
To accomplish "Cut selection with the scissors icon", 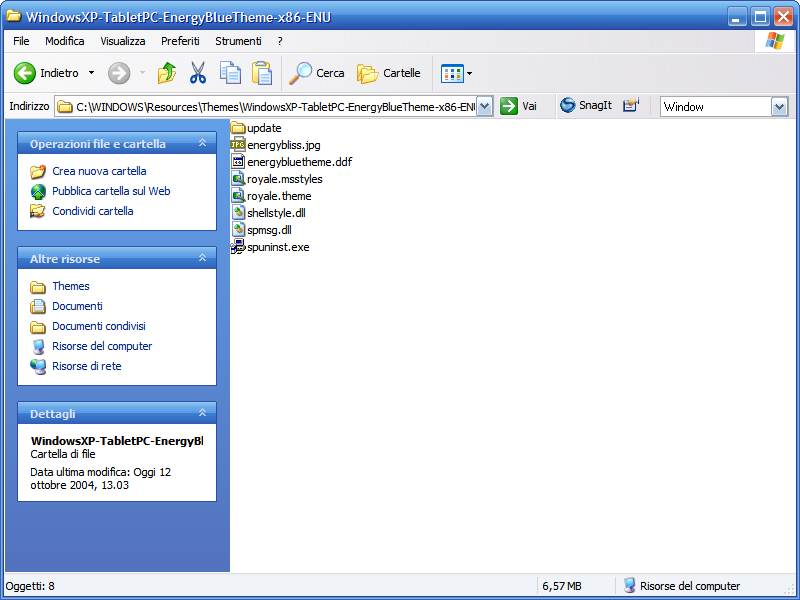I will [x=198, y=73].
